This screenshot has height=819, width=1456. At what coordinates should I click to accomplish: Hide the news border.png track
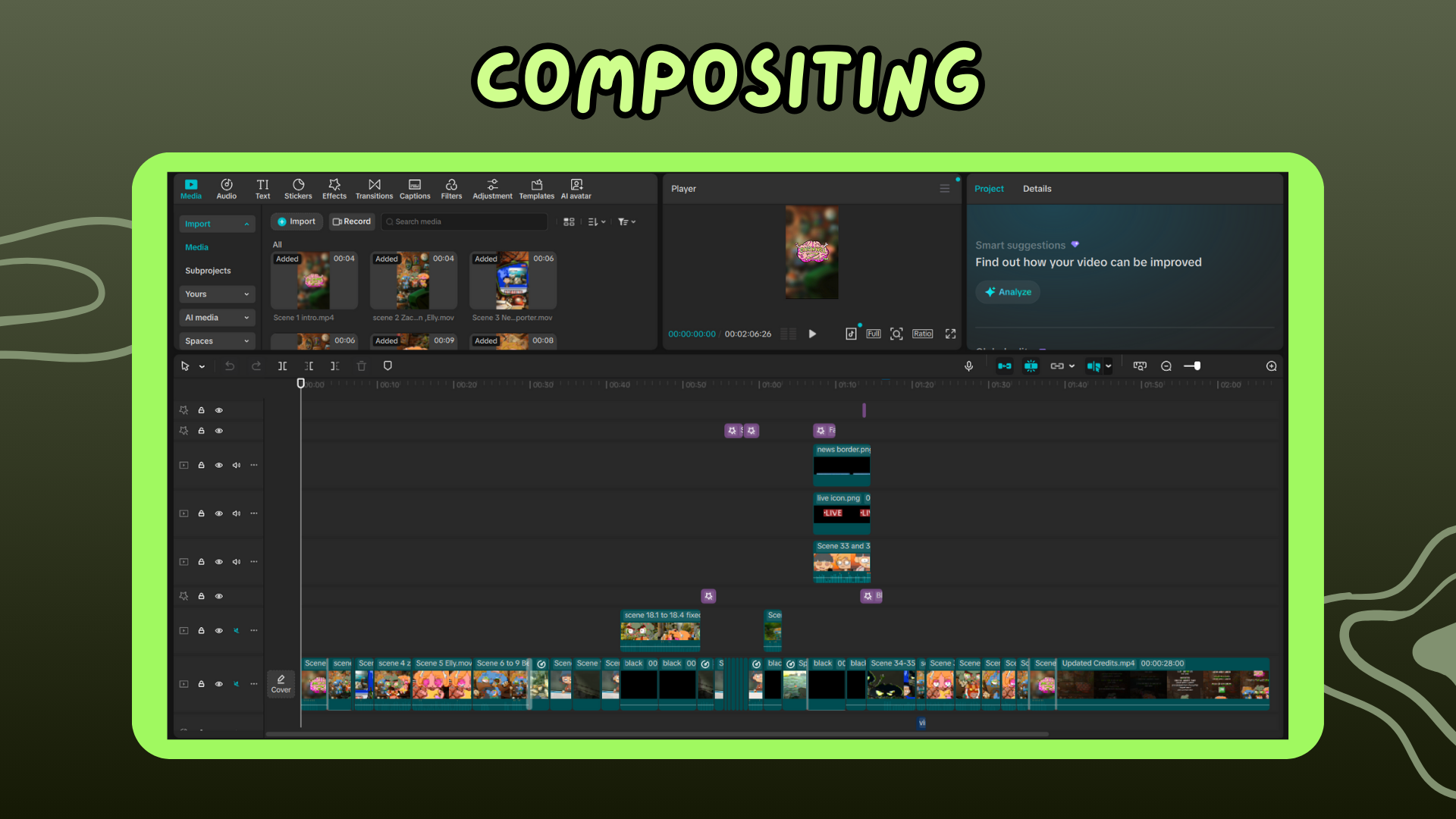[219, 465]
